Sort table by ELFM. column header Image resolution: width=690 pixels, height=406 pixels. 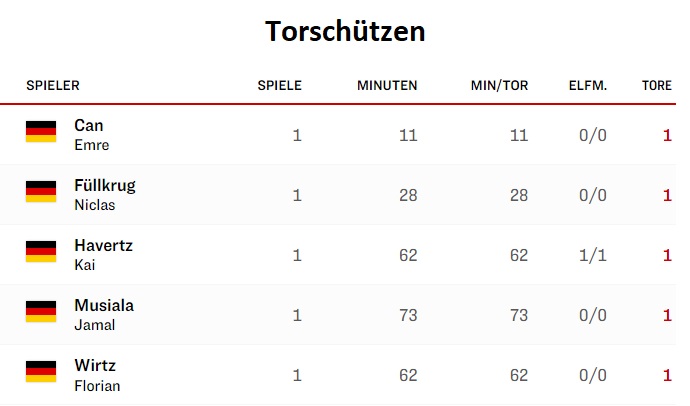pyautogui.click(x=588, y=85)
